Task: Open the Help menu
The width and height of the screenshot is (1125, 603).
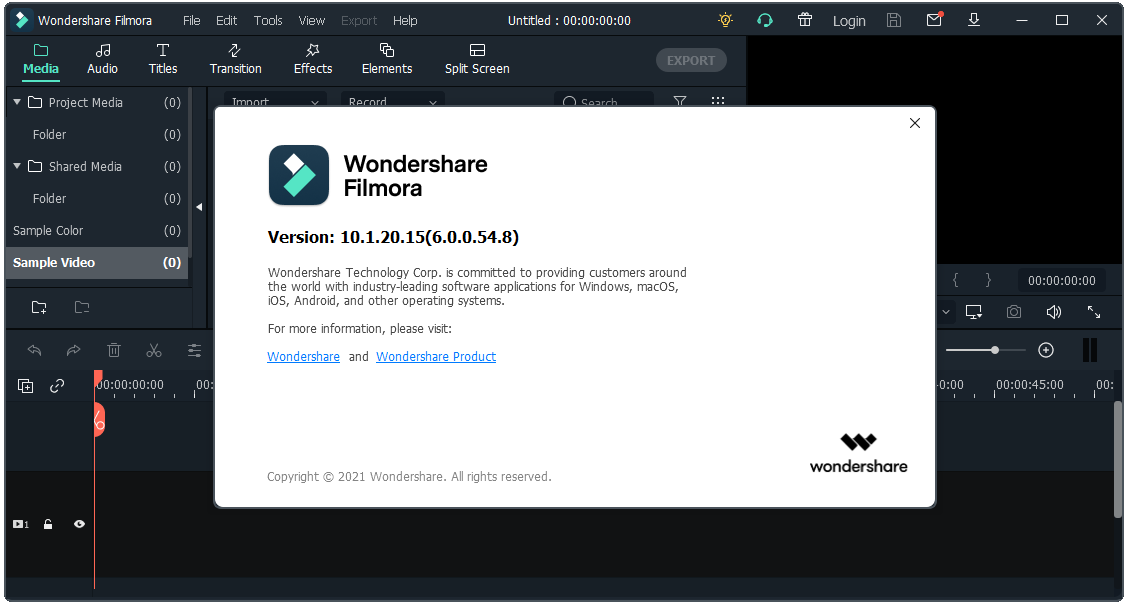Action: pos(405,21)
